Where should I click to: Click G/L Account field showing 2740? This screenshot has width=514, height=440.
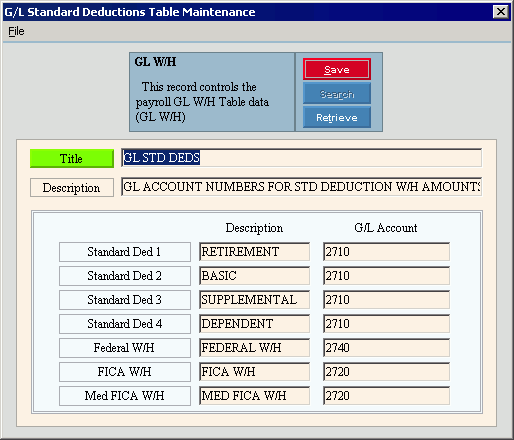pyautogui.click(x=386, y=348)
